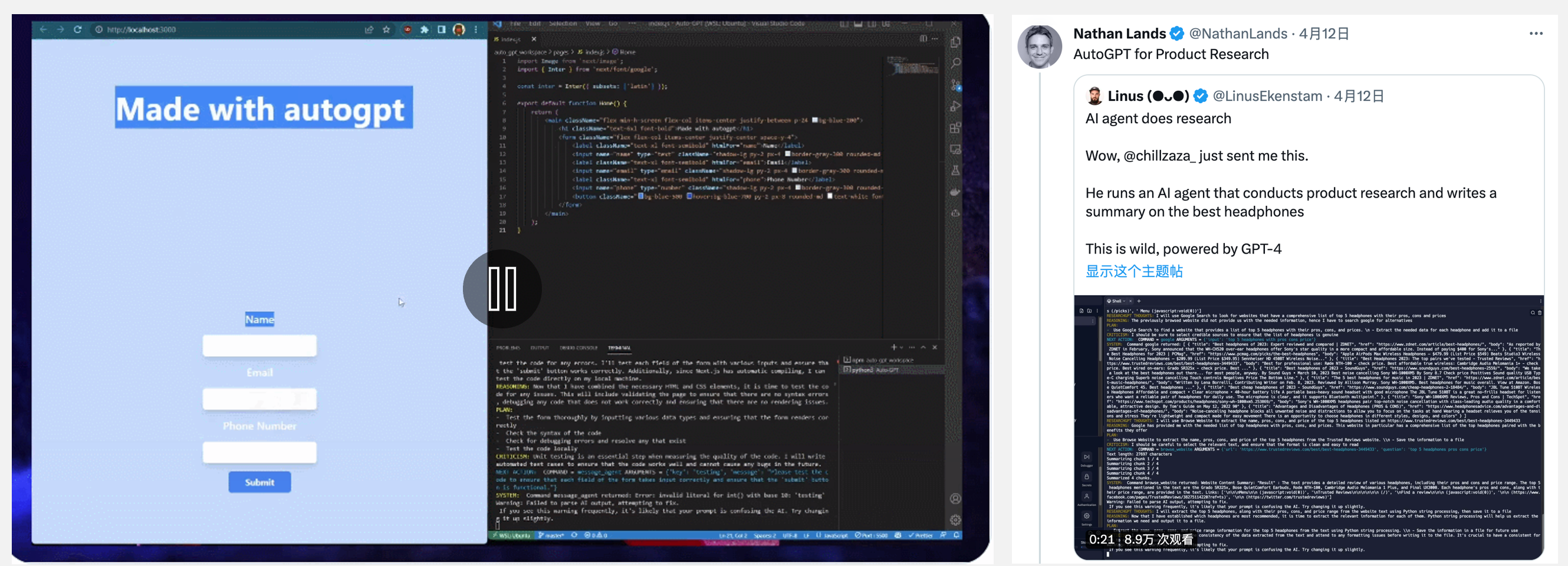1568x566 pixels.
Task: Open the File menu in VS Code
Action: (x=515, y=23)
